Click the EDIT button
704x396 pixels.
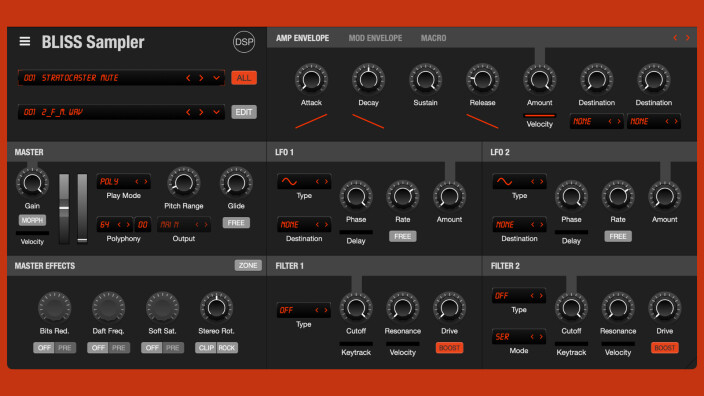click(x=244, y=112)
